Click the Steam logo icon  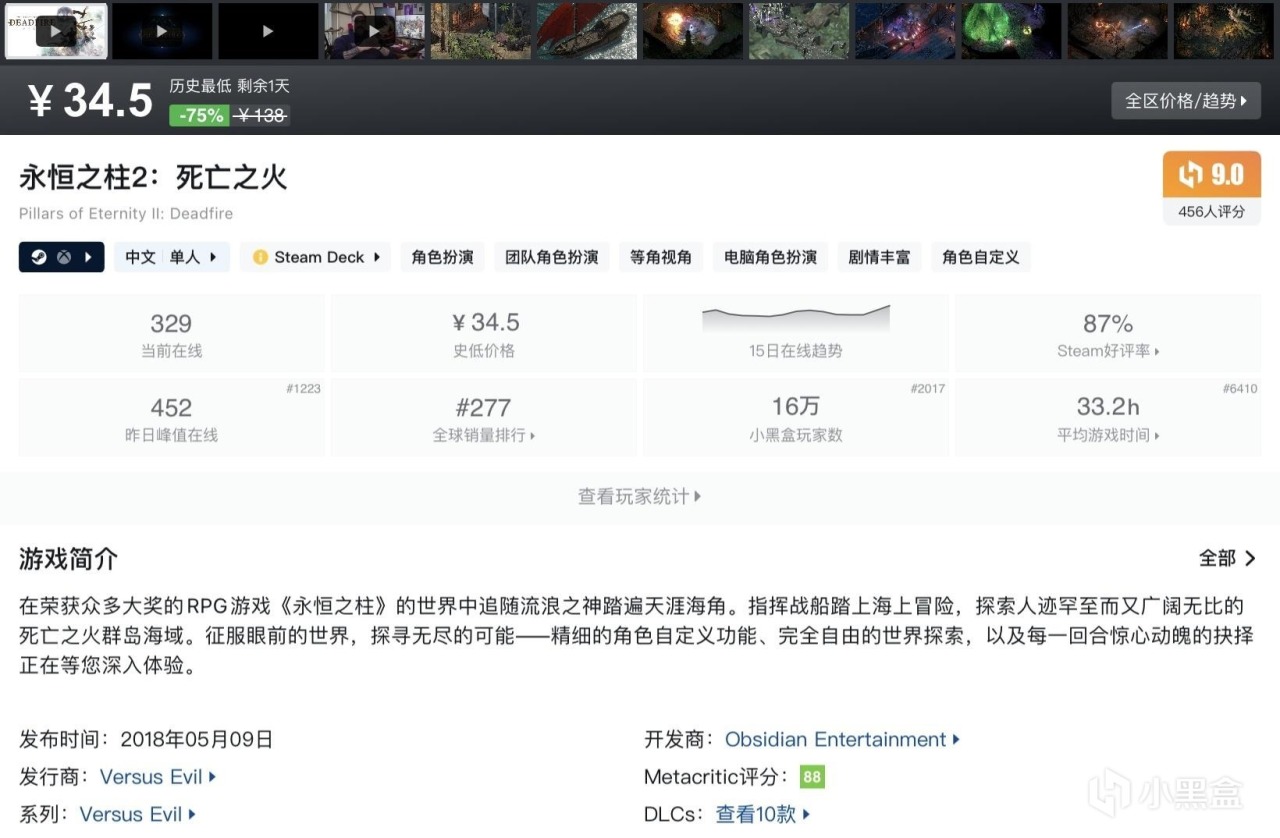point(38,257)
